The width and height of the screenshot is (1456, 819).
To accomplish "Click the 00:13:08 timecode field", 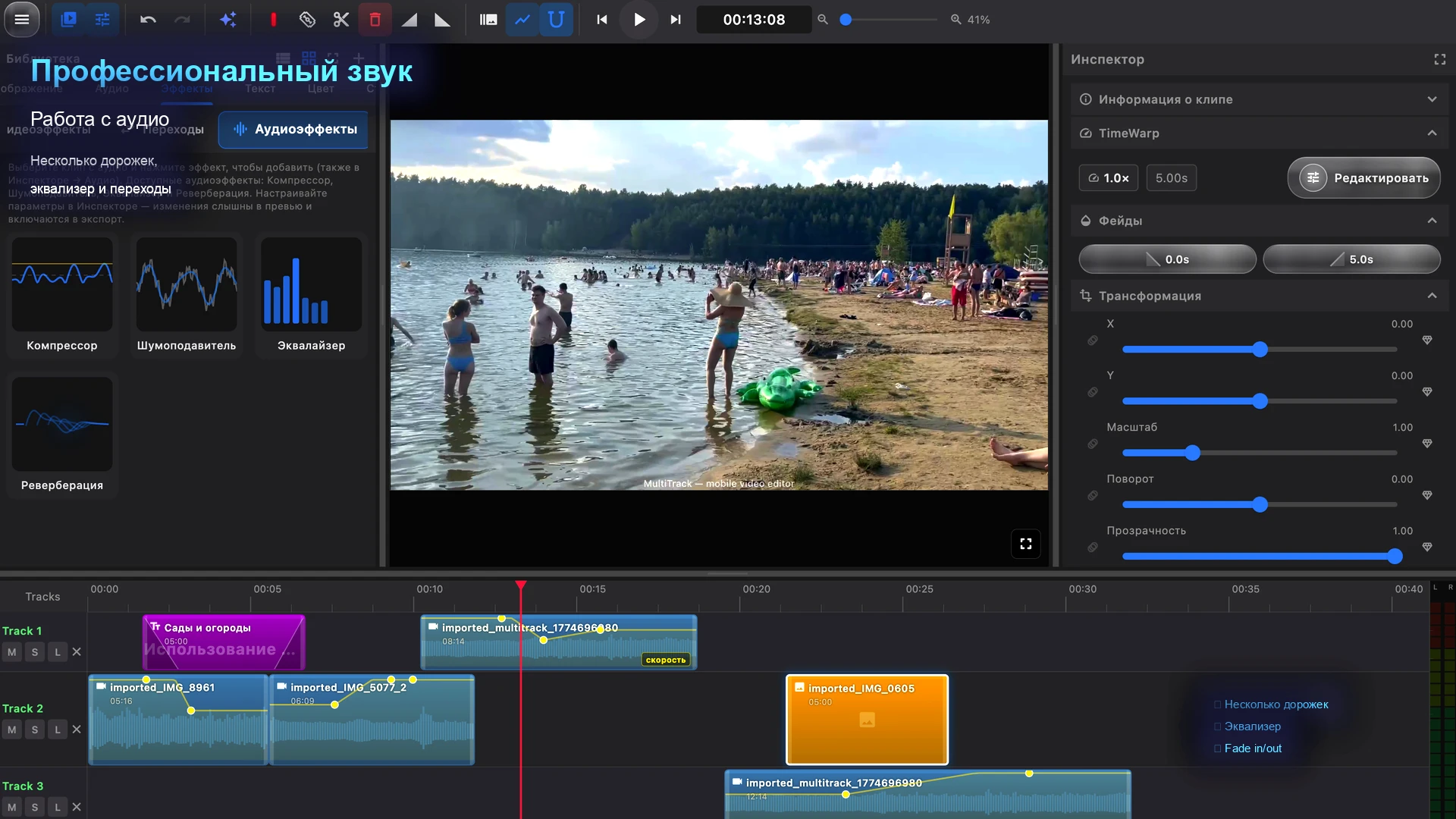I will pos(754,20).
